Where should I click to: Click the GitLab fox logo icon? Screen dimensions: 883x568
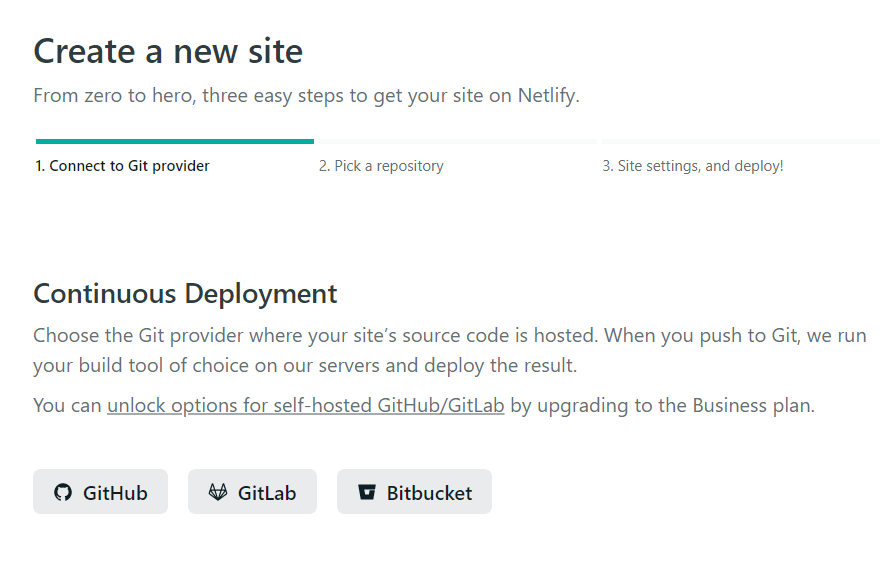[218, 493]
